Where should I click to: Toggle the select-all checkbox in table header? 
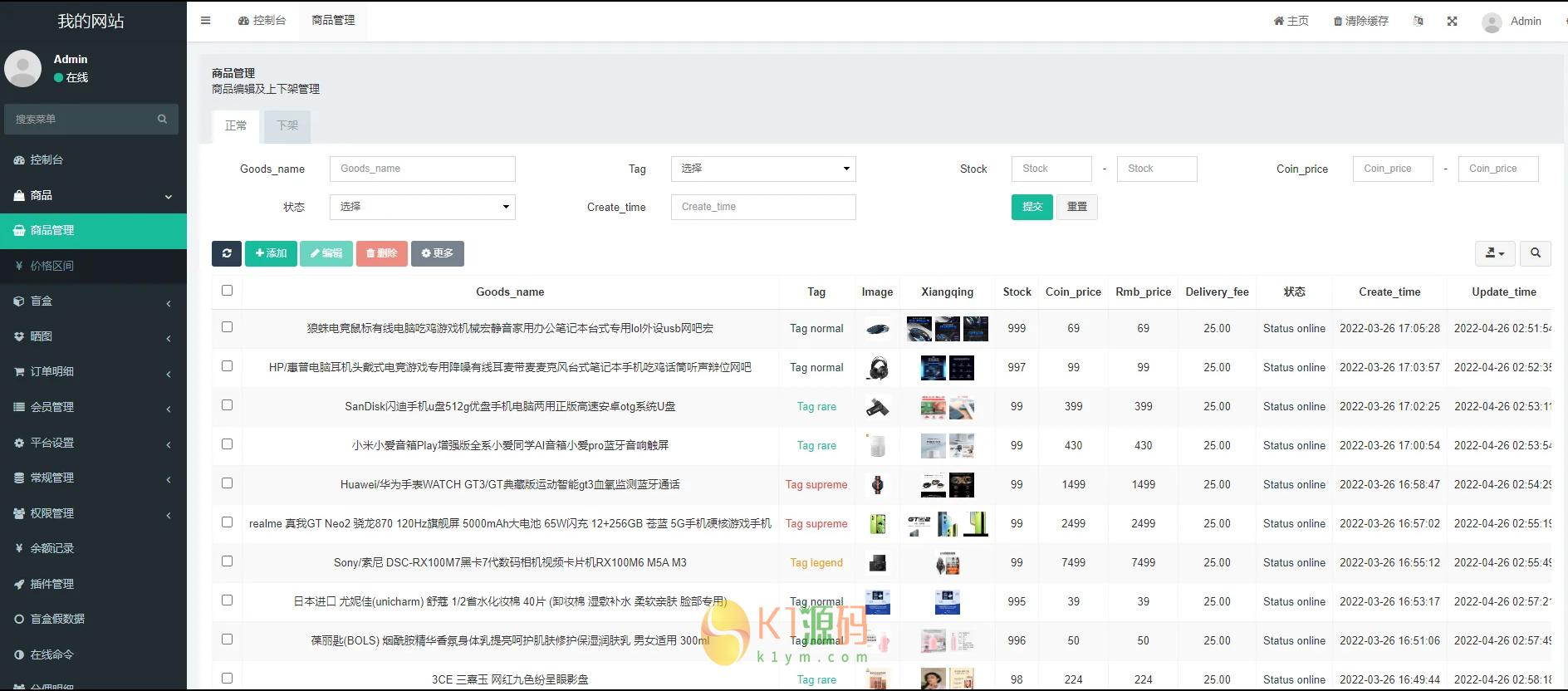[227, 291]
